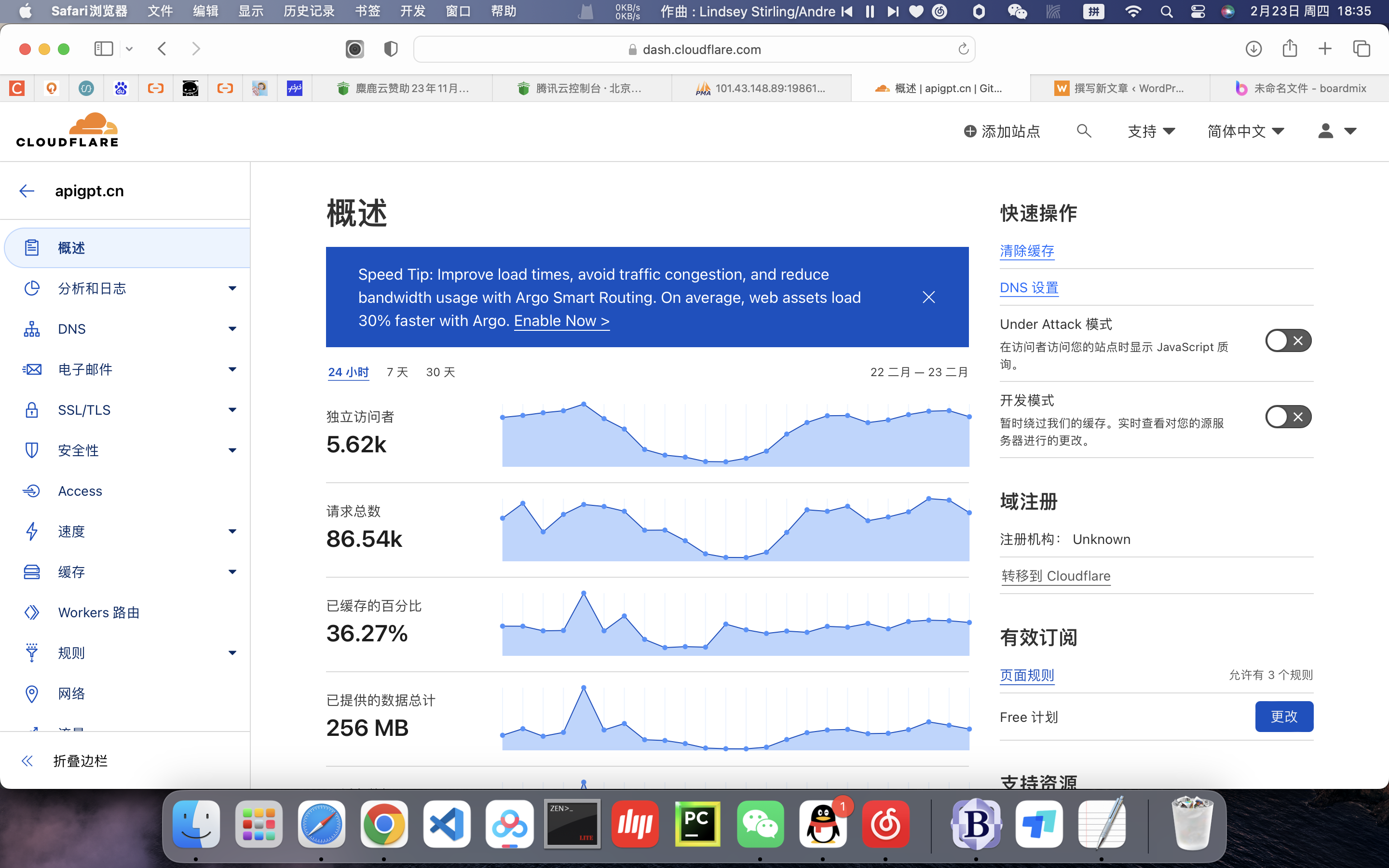Open a new Safari tab
This screenshot has width=1389, height=868.
pos(1325,49)
